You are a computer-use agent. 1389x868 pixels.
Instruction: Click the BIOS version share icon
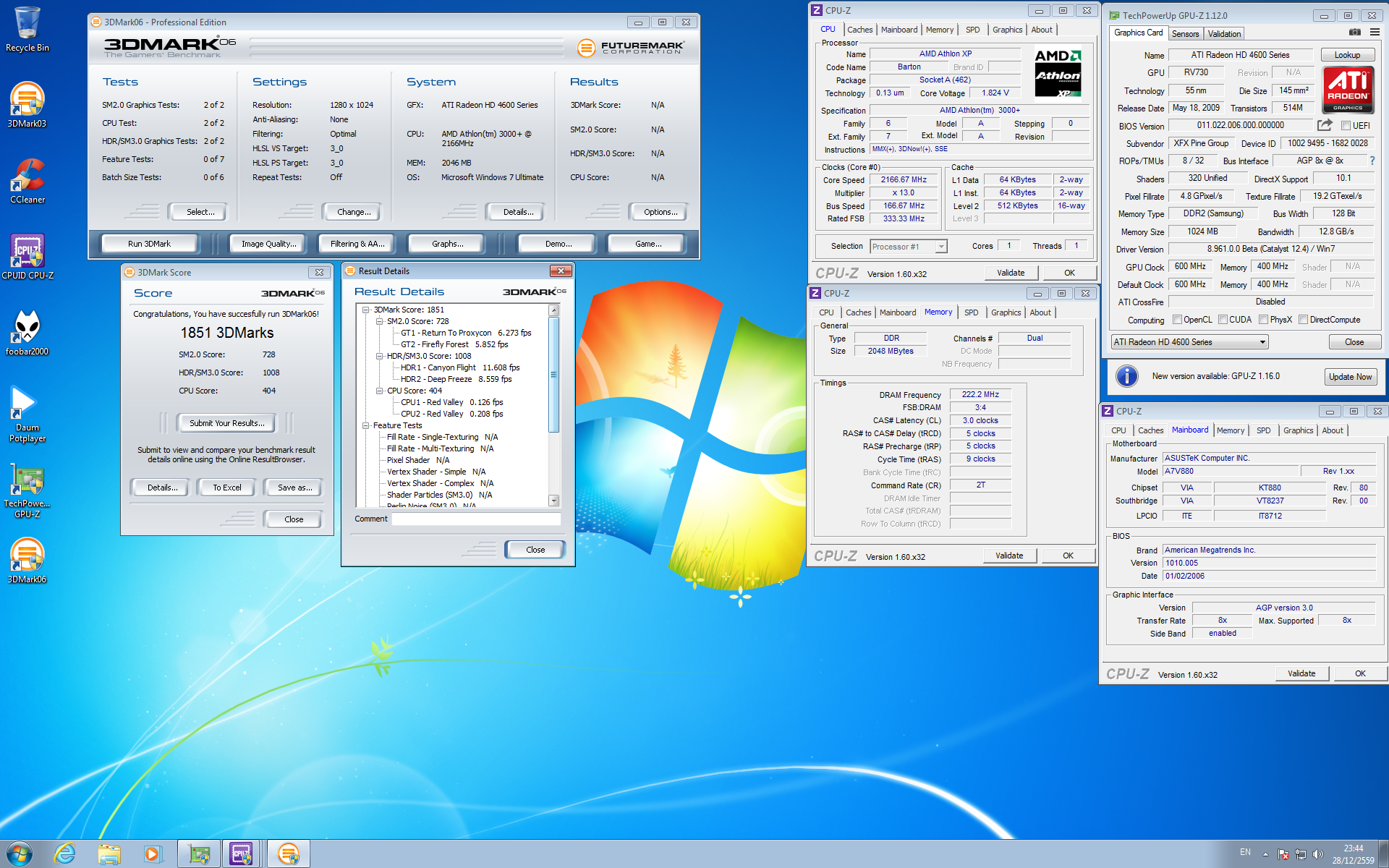click(x=1325, y=125)
